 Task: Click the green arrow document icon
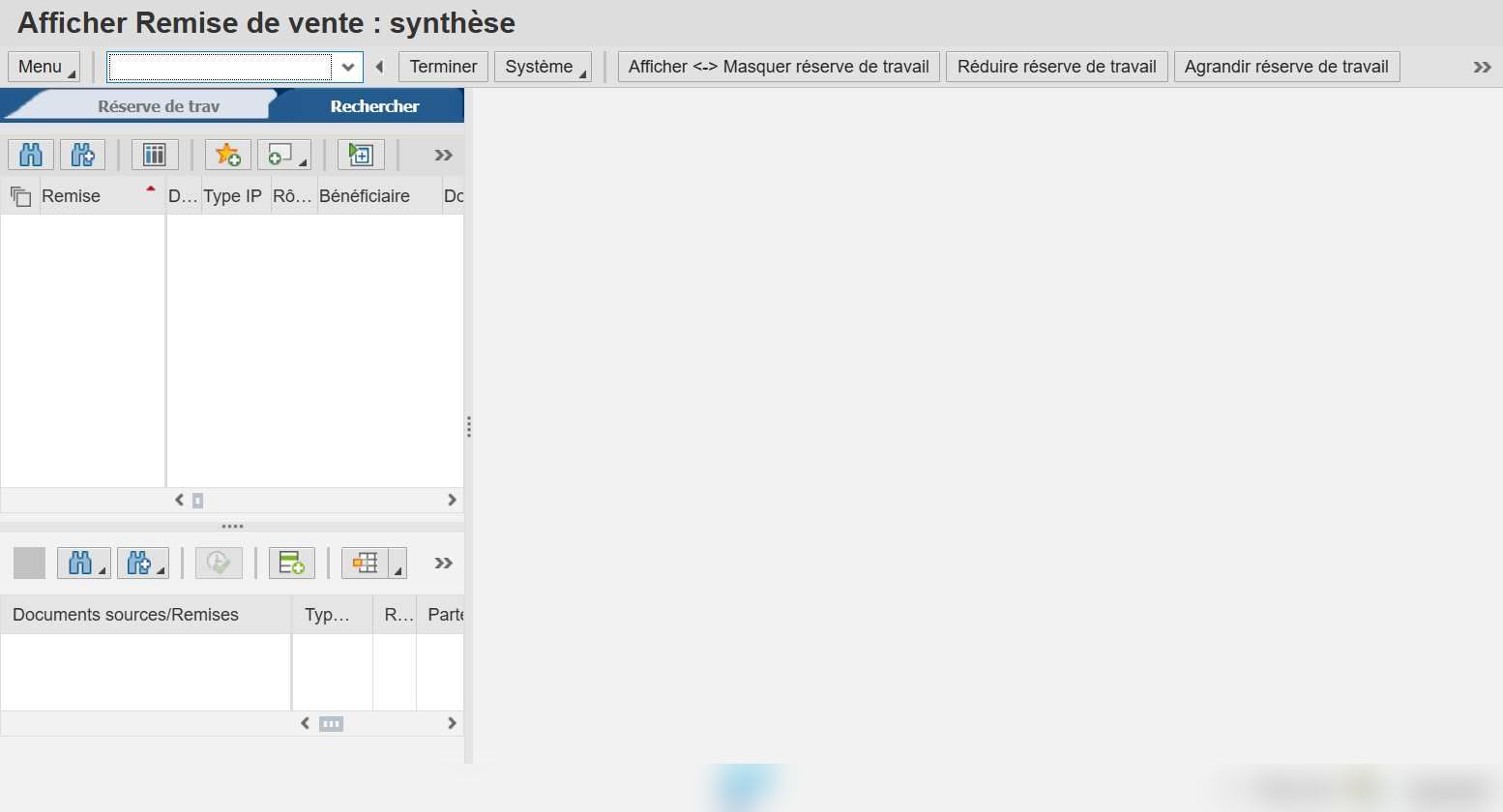(361, 155)
